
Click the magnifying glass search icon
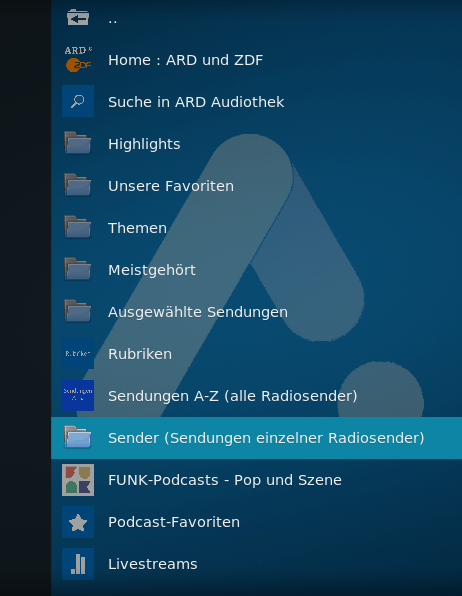pos(78,101)
